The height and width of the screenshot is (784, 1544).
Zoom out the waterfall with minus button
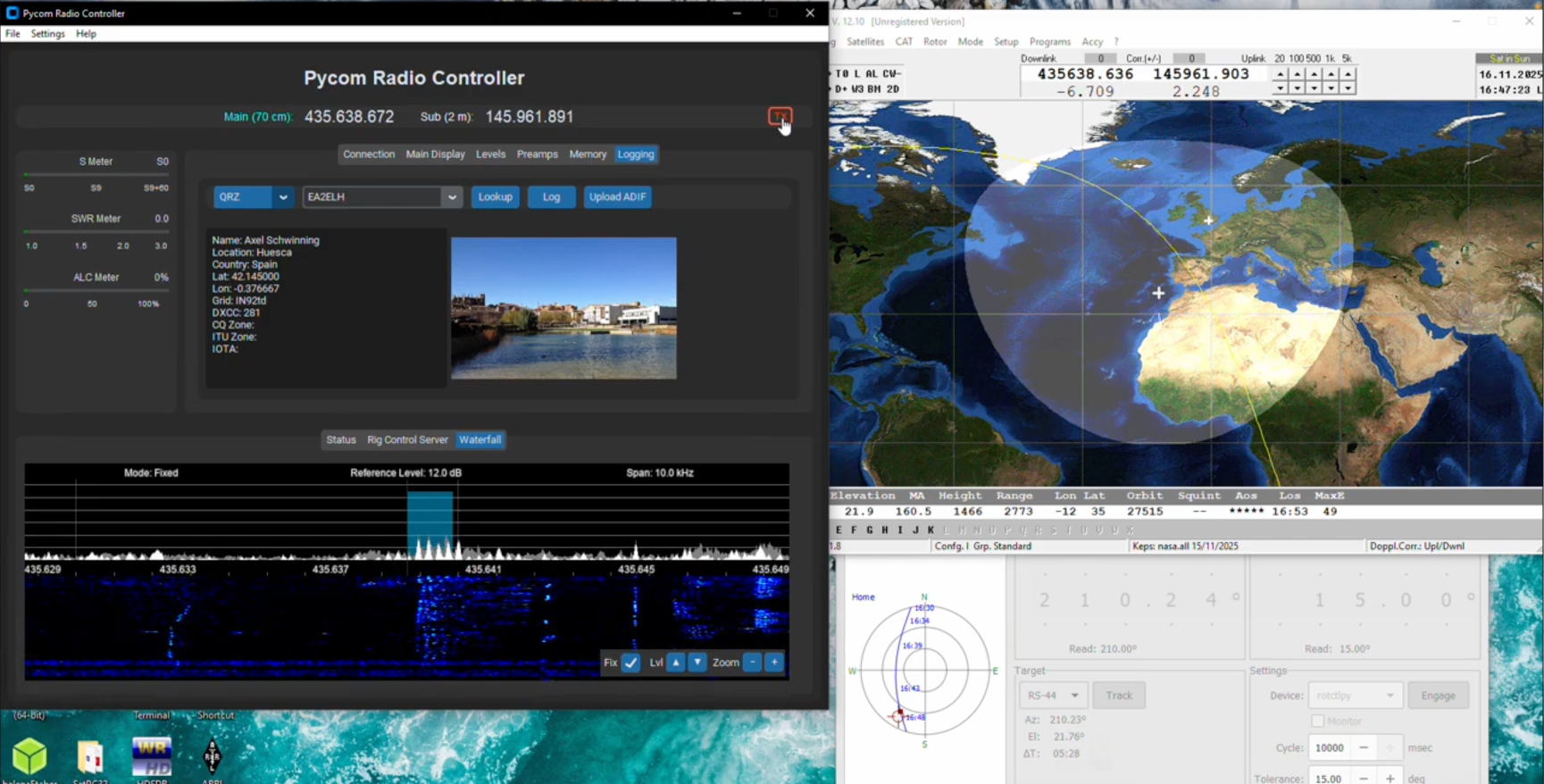753,663
